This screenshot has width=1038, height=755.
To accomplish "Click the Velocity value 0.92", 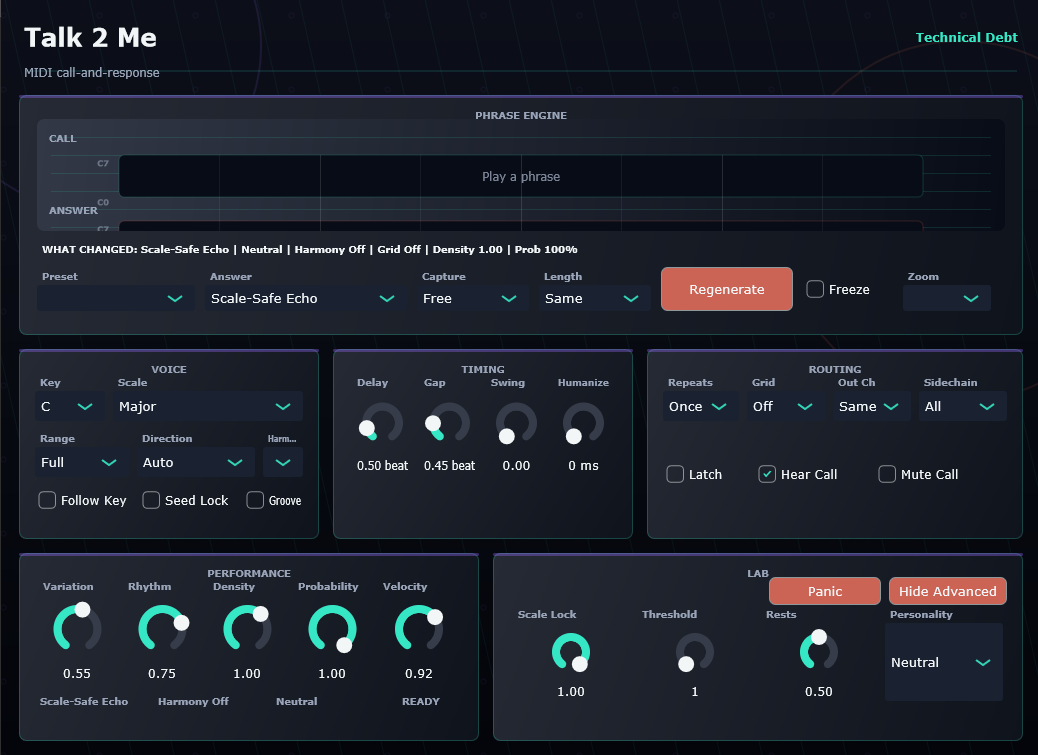I will [x=418, y=674].
